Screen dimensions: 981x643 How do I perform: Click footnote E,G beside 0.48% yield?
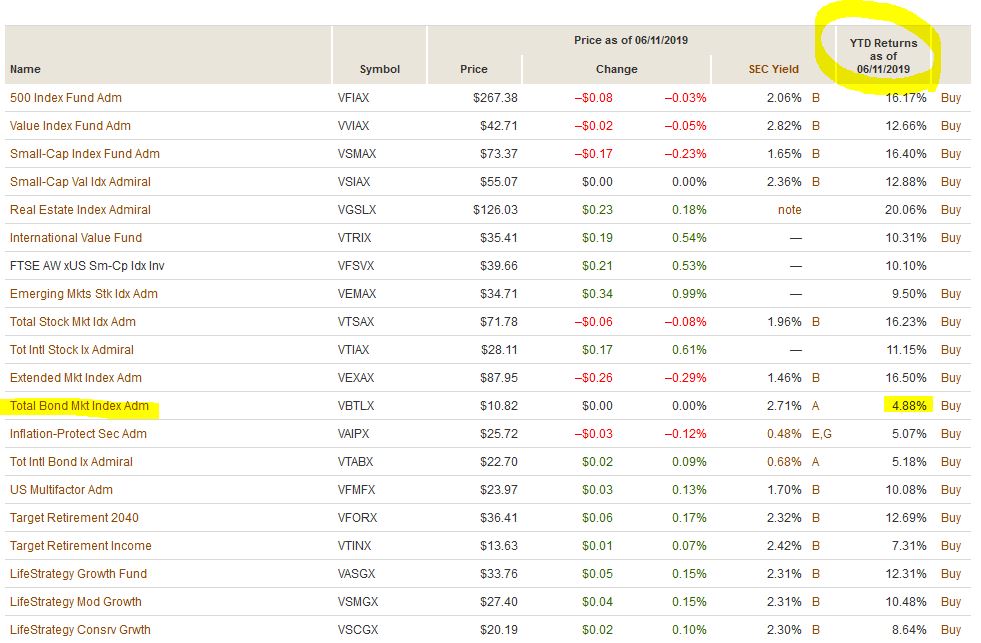coord(821,434)
